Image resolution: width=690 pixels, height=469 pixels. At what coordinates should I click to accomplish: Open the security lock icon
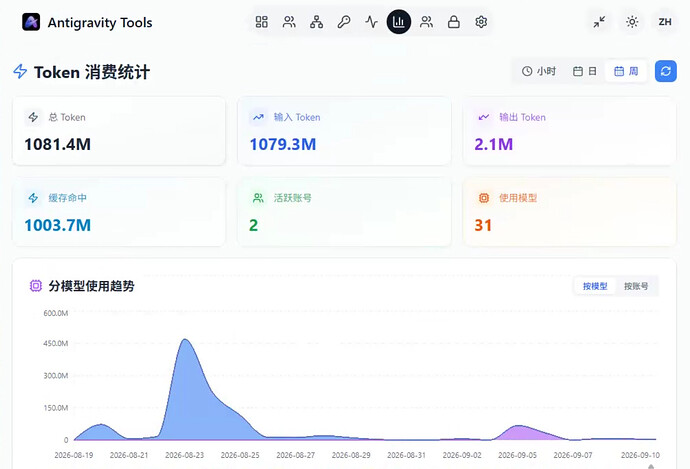454,22
